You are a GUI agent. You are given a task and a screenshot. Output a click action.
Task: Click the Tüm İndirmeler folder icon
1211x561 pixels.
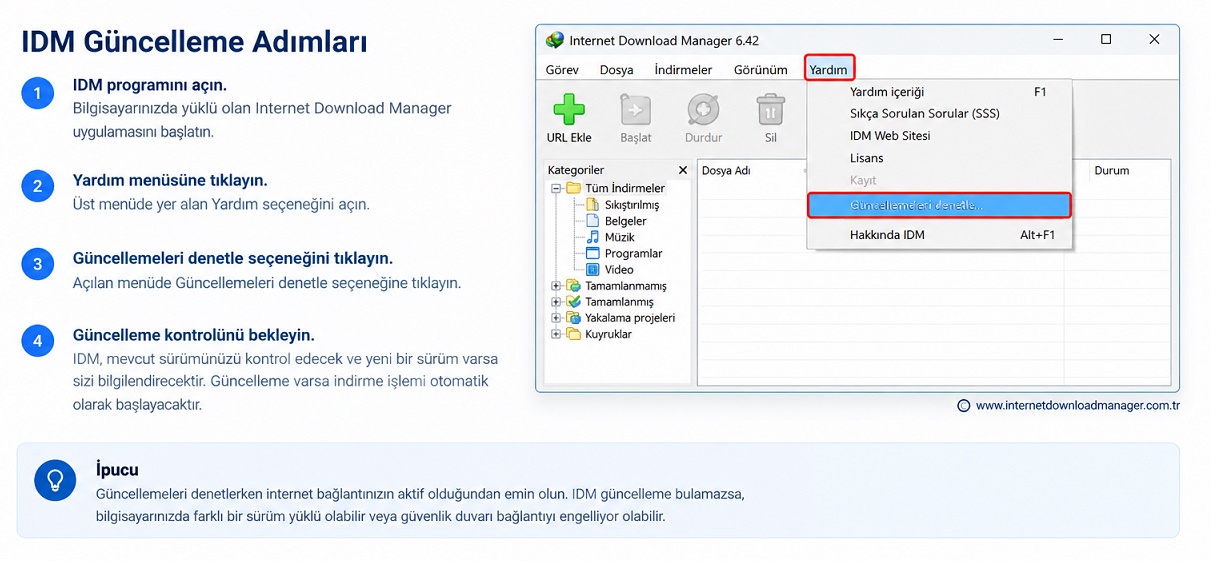[573, 188]
